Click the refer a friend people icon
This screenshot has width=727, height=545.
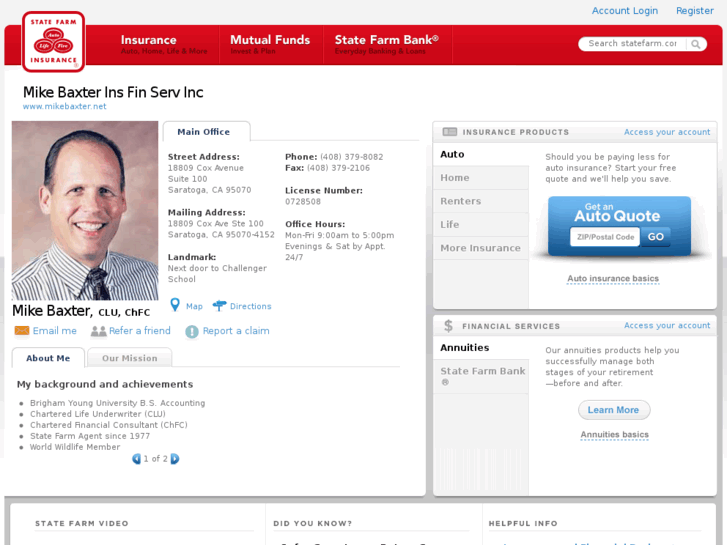[x=98, y=331]
